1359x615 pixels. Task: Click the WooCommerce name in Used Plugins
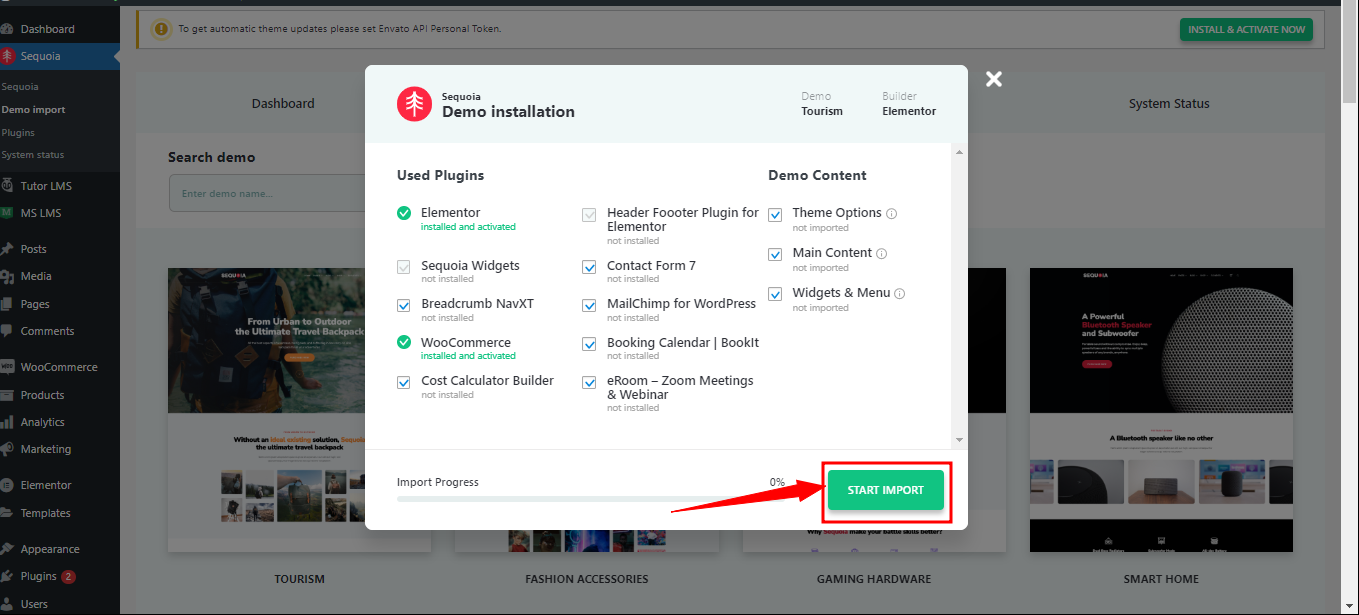click(466, 343)
